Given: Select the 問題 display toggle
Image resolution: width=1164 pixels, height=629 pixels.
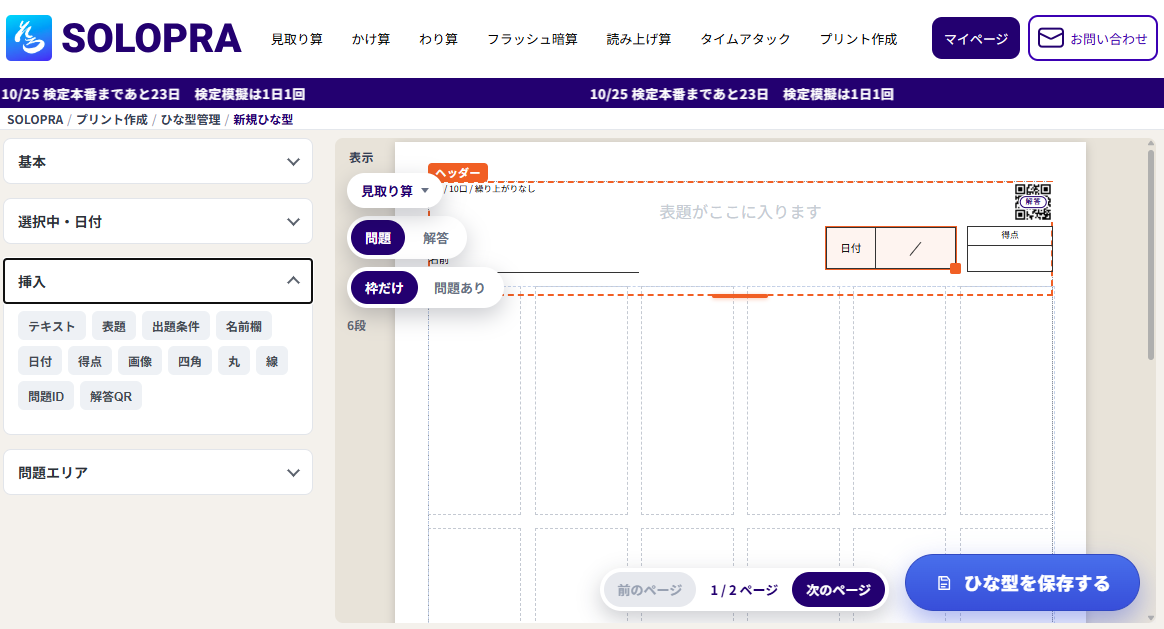Looking at the screenshot, I should pos(378,238).
